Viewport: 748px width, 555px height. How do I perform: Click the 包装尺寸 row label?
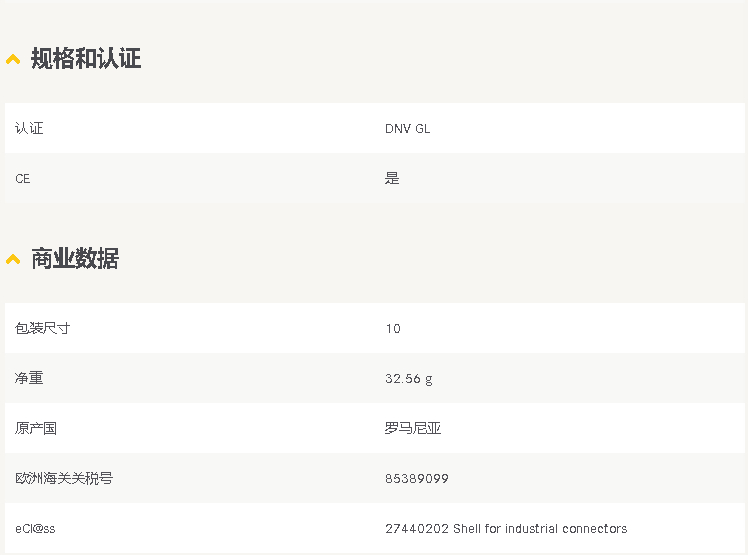42,328
